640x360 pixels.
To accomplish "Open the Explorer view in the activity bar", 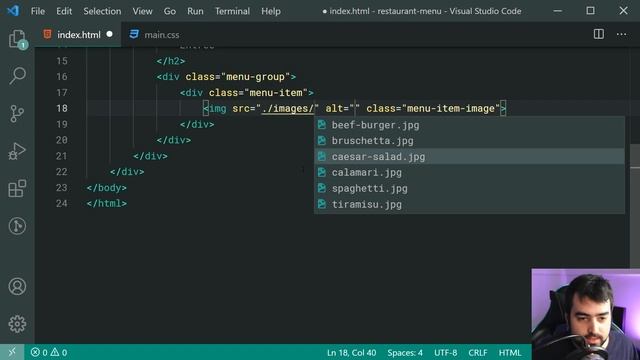I will click(x=17, y=40).
